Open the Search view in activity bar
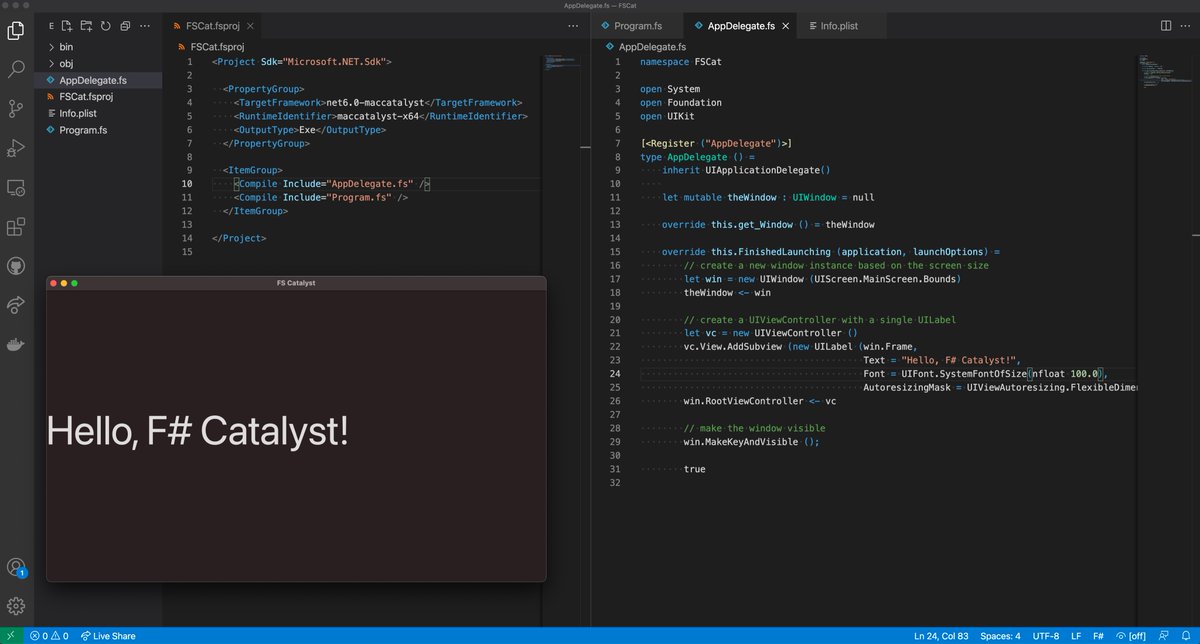1200x644 pixels. coord(16,69)
